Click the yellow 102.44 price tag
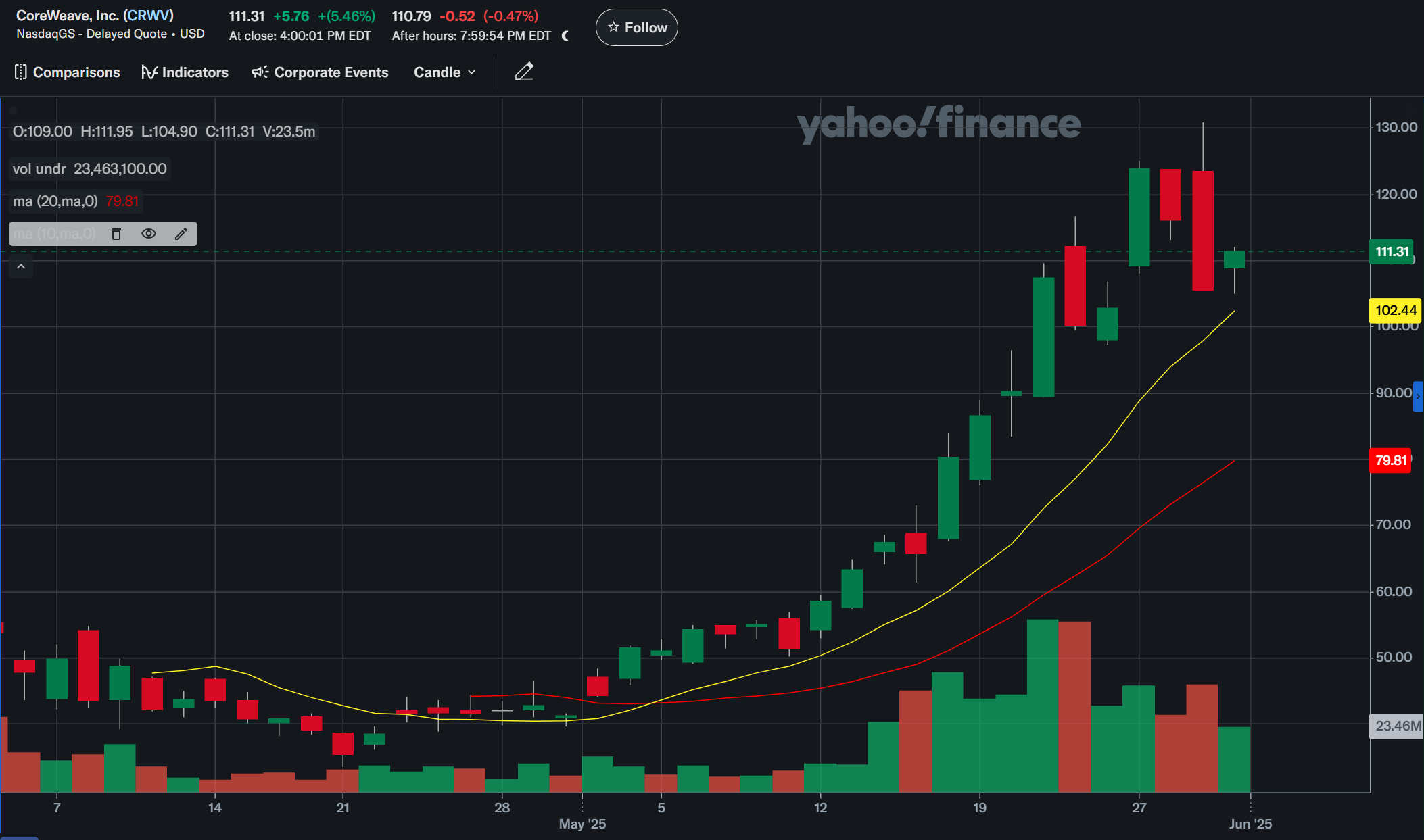 [x=1395, y=310]
